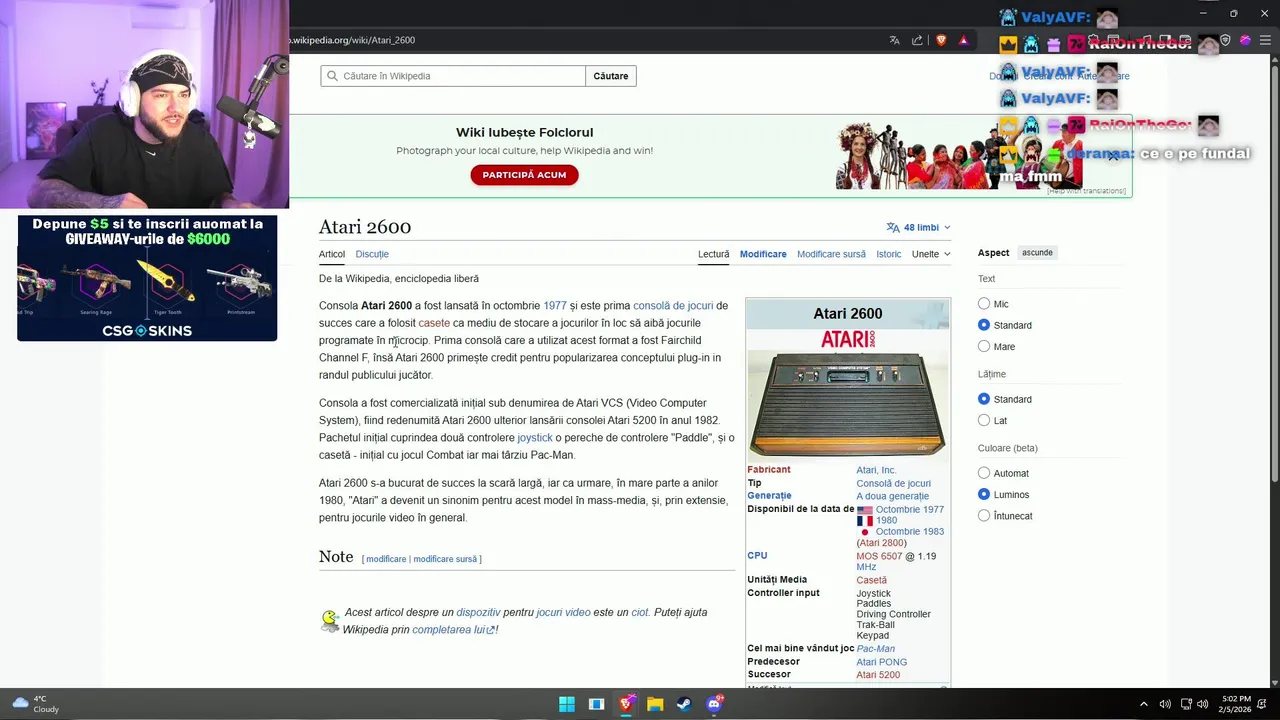Hide the Aspect panel with ascunde
1280x720 pixels.
pyautogui.click(x=1037, y=253)
